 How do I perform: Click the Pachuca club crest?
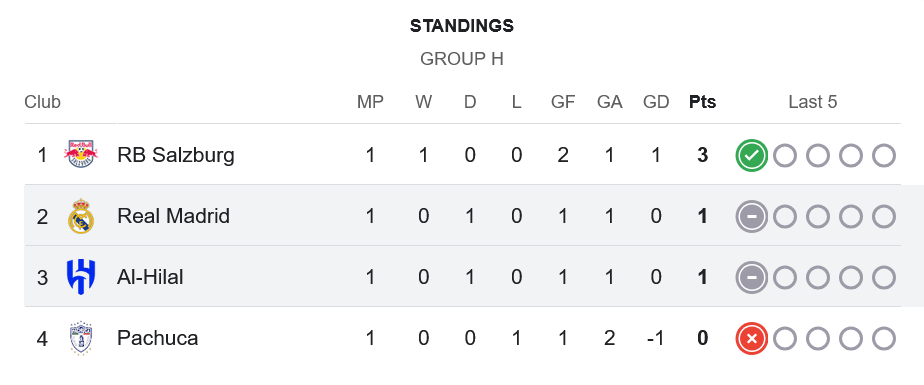(x=81, y=338)
